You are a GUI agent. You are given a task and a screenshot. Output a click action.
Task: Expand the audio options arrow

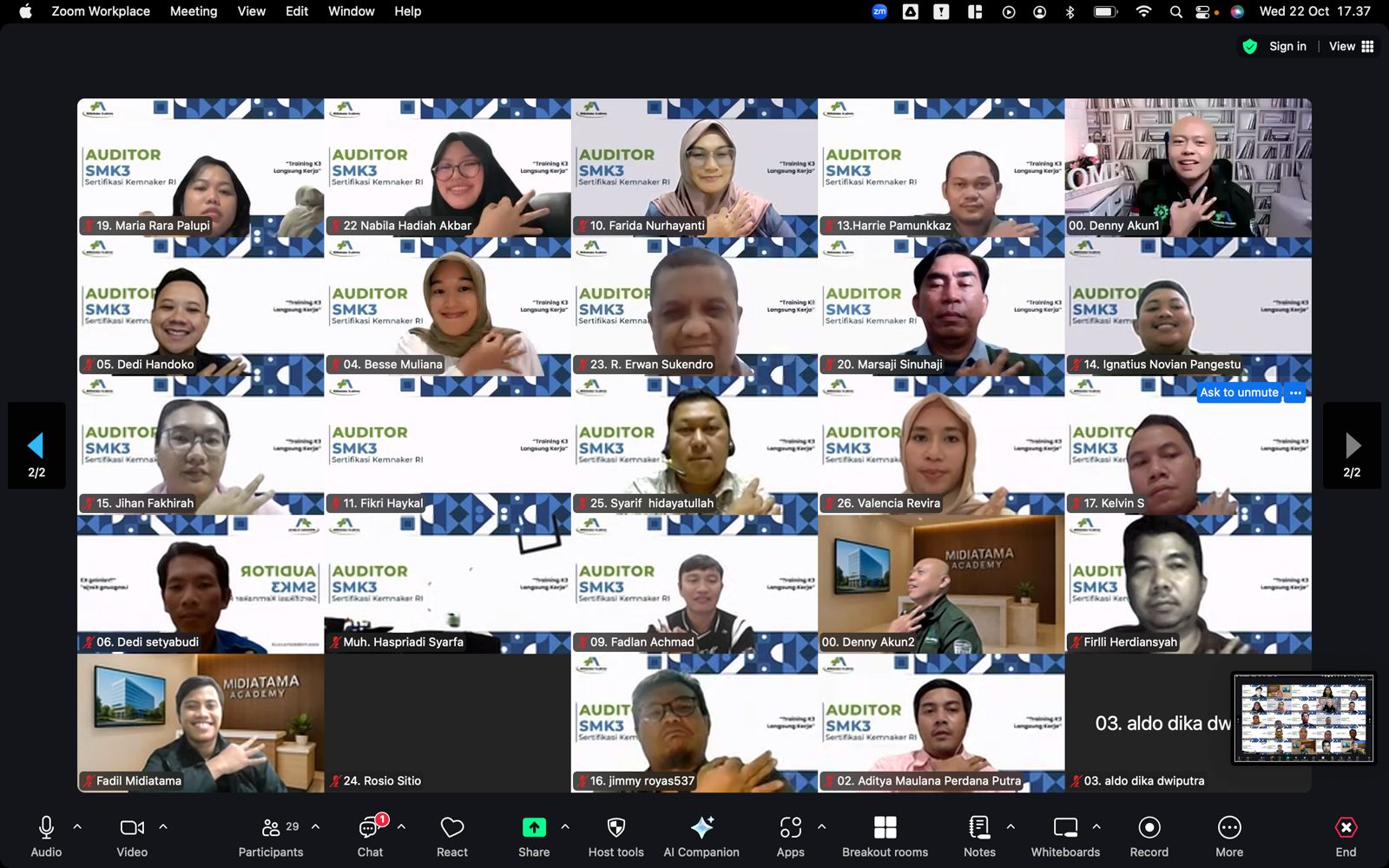coord(77,827)
